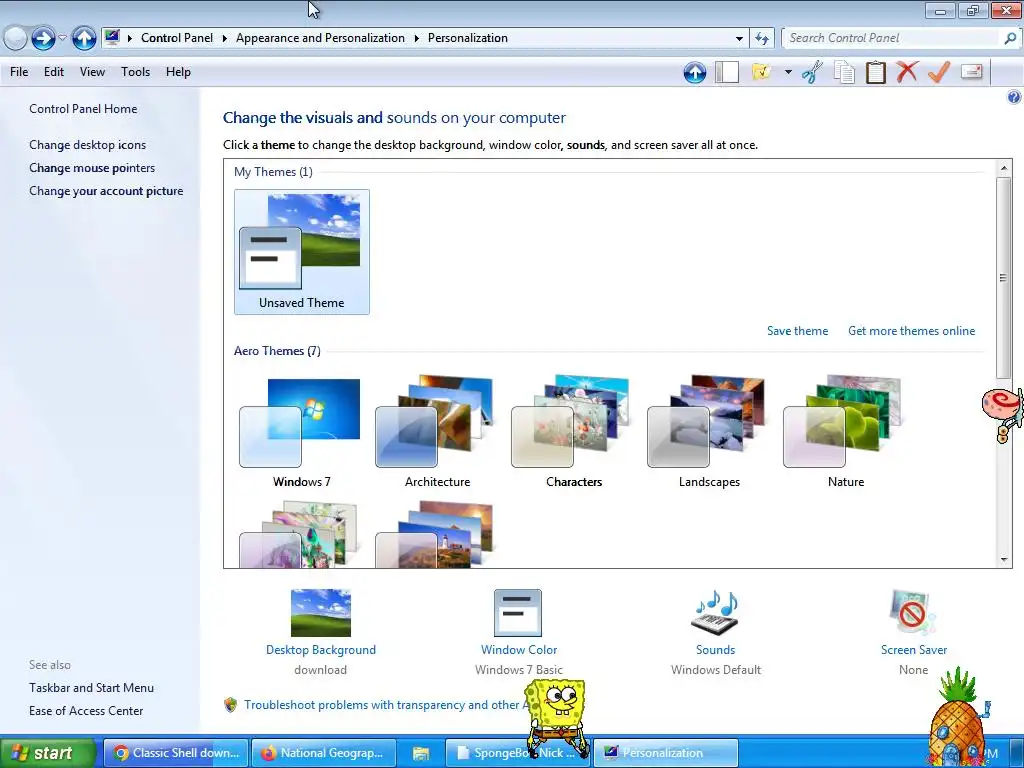Click the Personalization taskbar button
Screen dimensions: 1024x768
666,753
